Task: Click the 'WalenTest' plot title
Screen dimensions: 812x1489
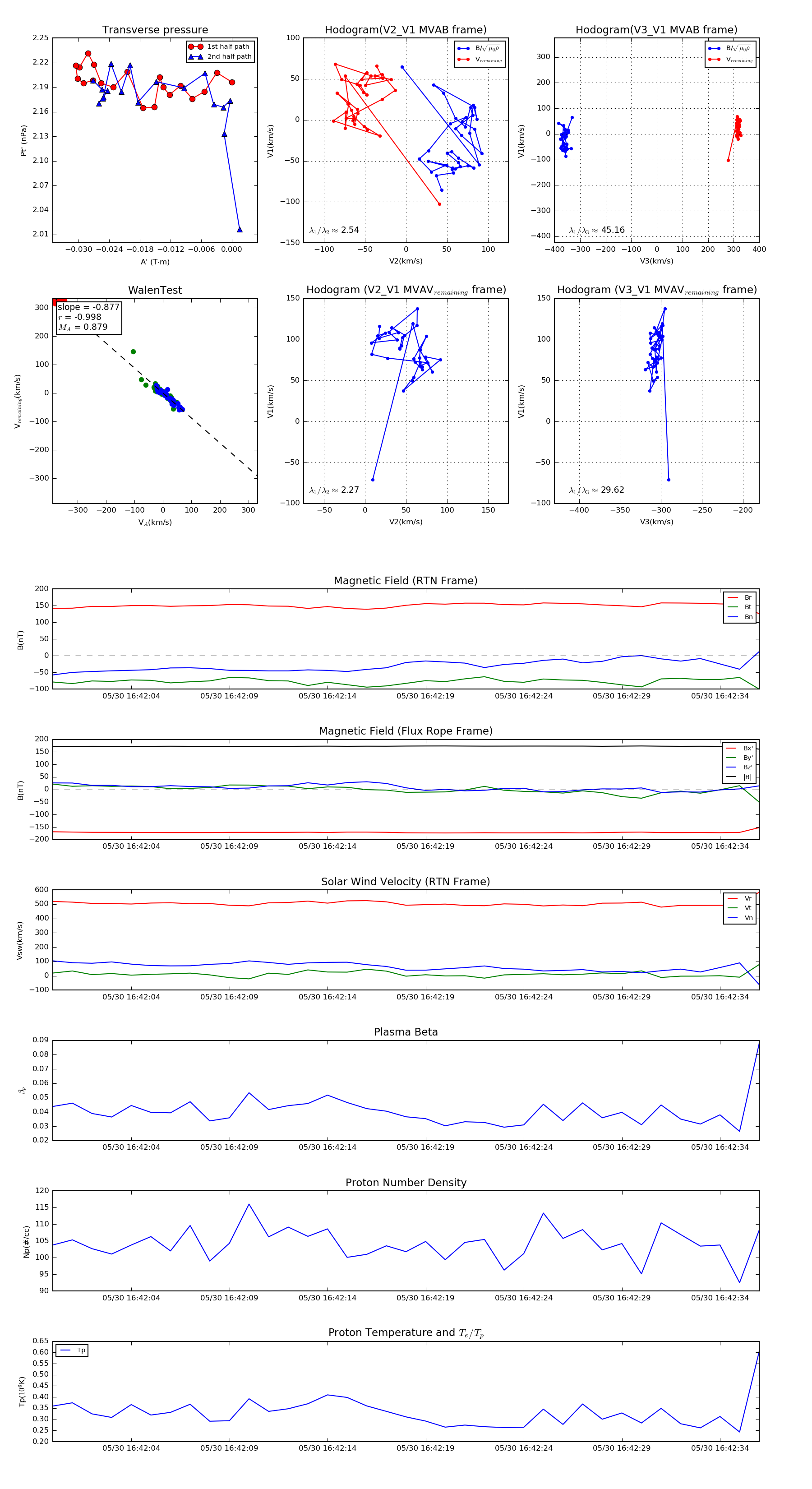Action: [155, 290]
